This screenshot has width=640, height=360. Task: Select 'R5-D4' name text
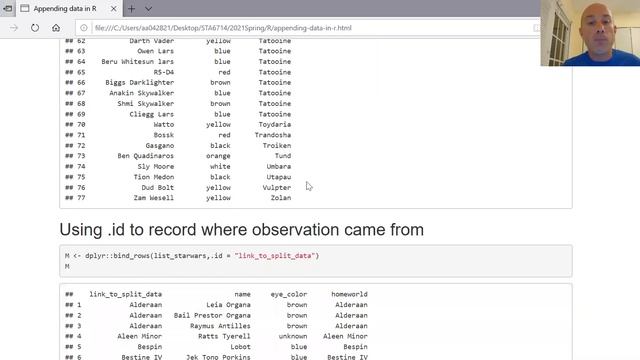click(164, 72)
